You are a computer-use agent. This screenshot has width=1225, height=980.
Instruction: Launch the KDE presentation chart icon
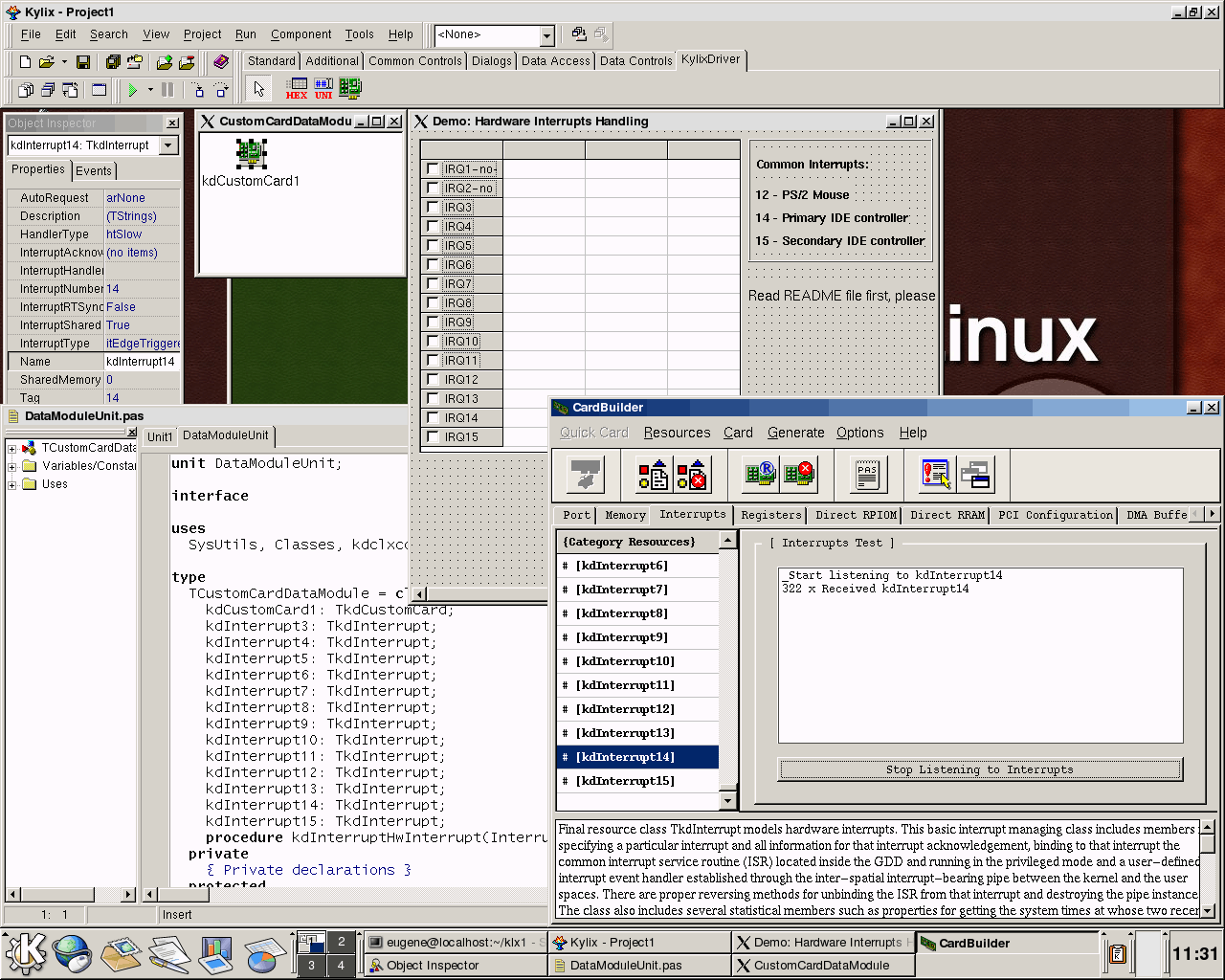(216, 953)
